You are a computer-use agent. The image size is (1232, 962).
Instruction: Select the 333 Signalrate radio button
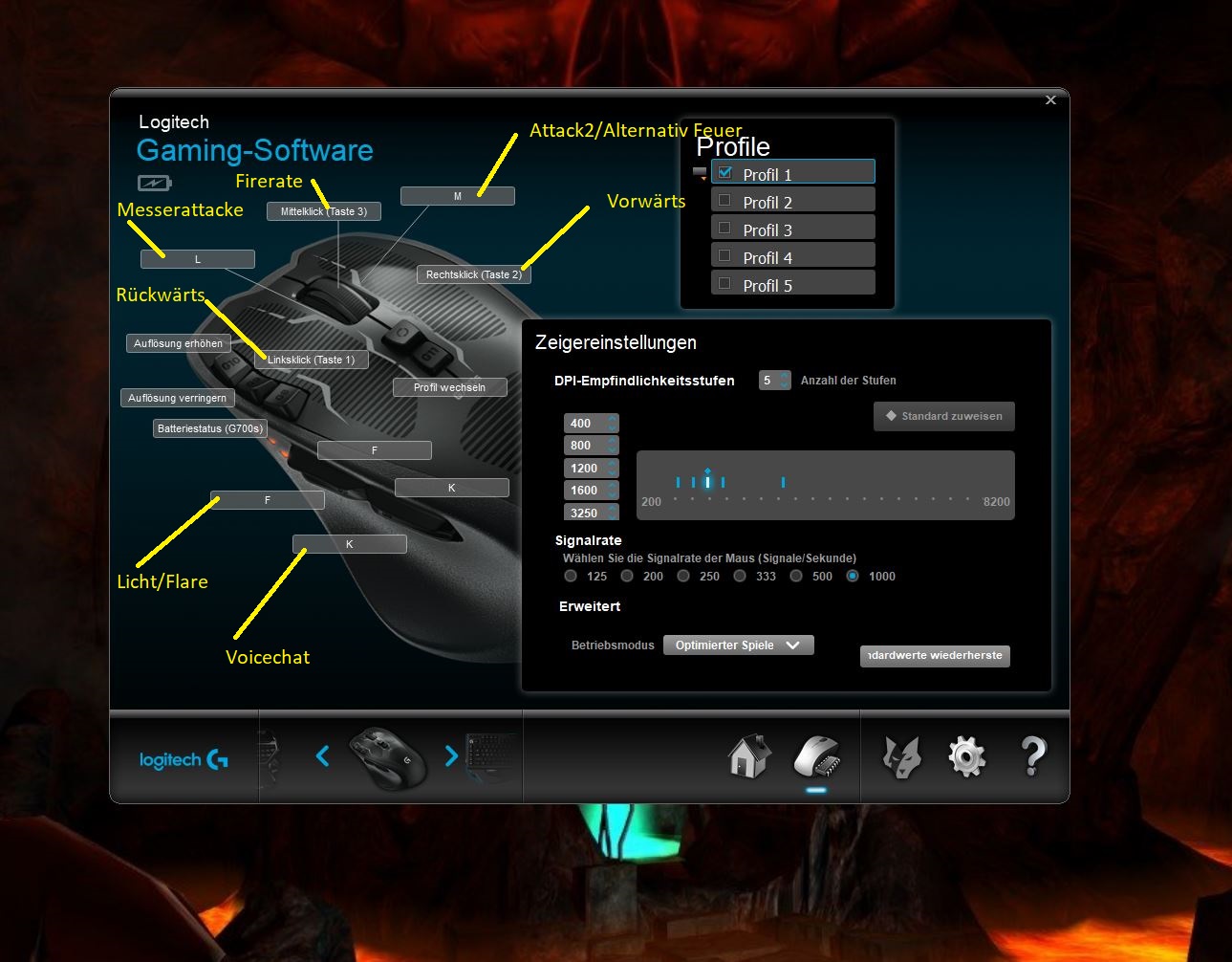point(740,576)
